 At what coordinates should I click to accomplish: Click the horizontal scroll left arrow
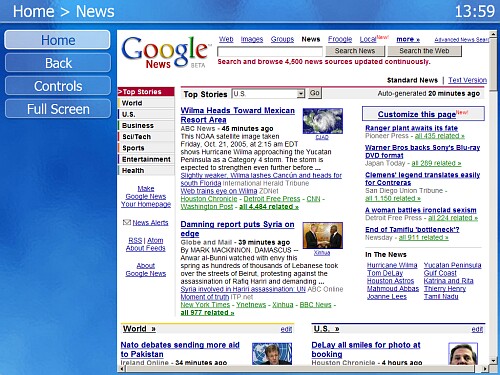coord(122,369)
